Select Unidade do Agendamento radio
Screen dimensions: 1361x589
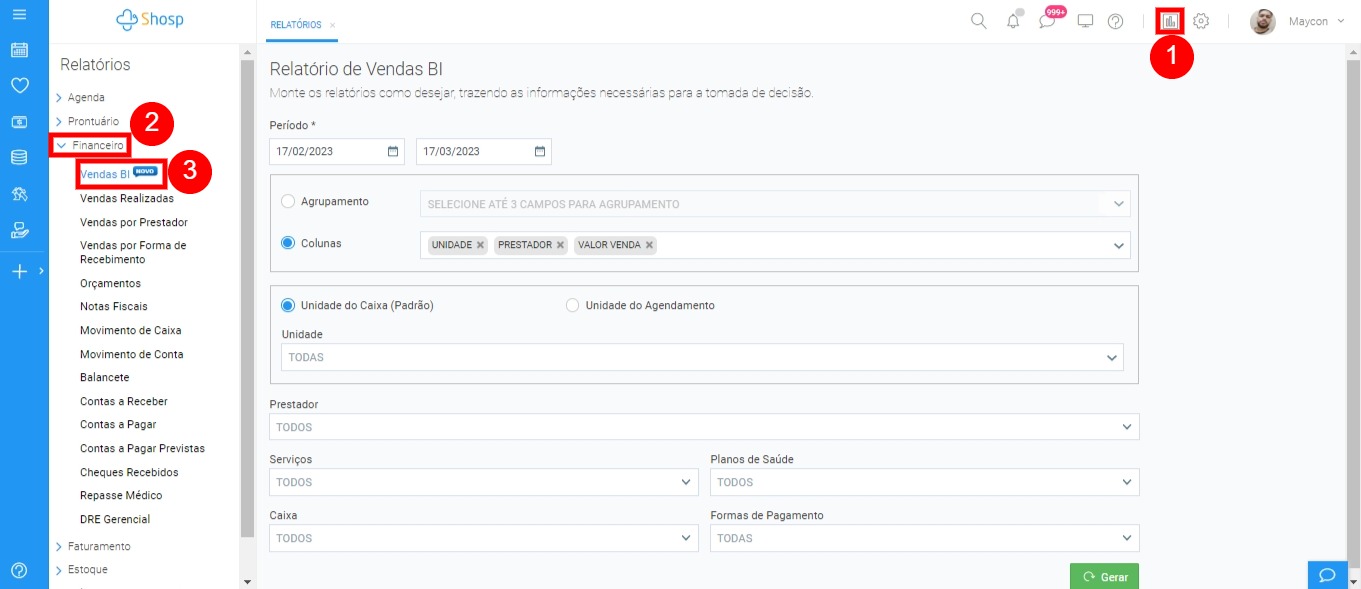(x=573, y=305)
